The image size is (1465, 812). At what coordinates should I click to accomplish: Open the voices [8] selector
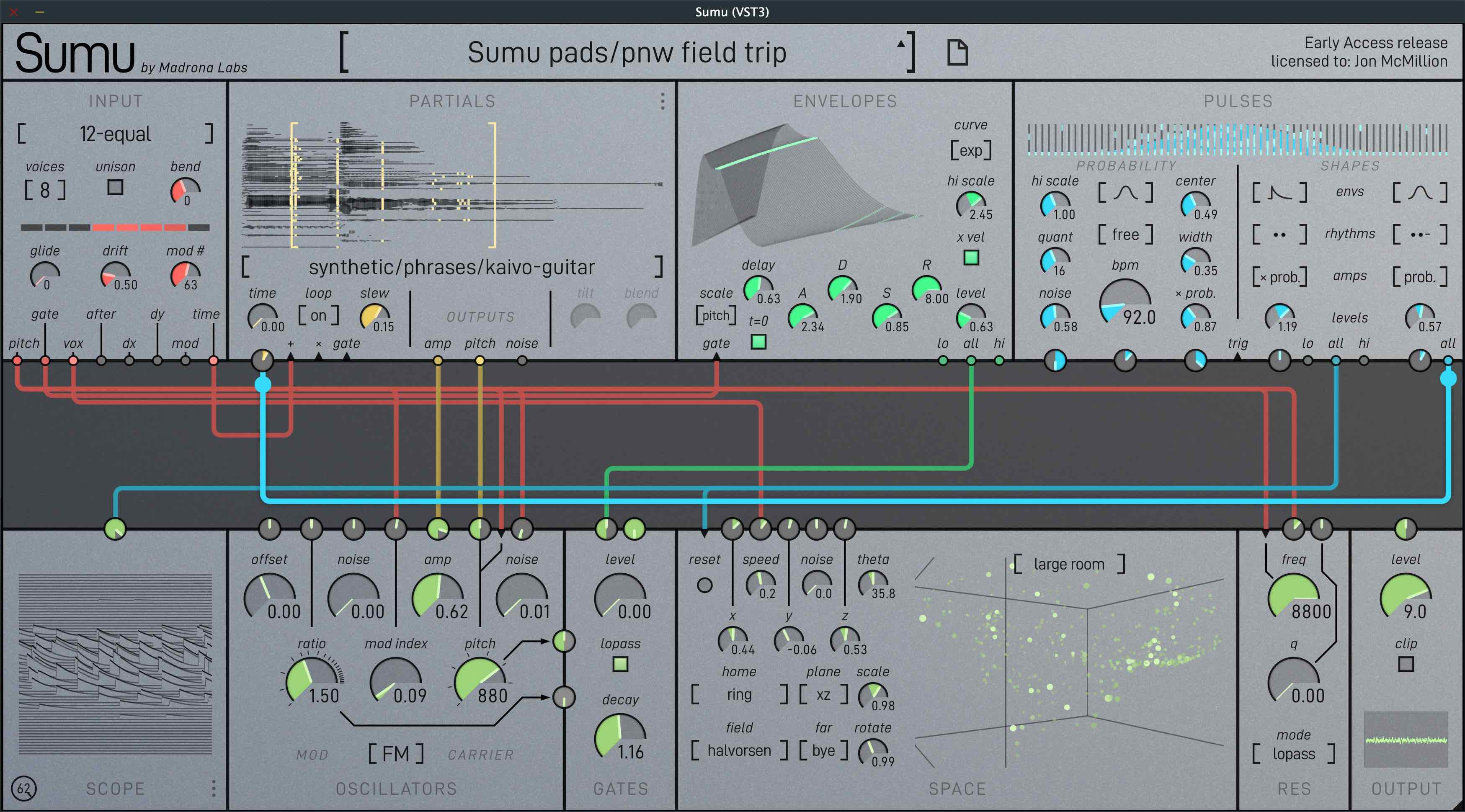pos(45,190)
